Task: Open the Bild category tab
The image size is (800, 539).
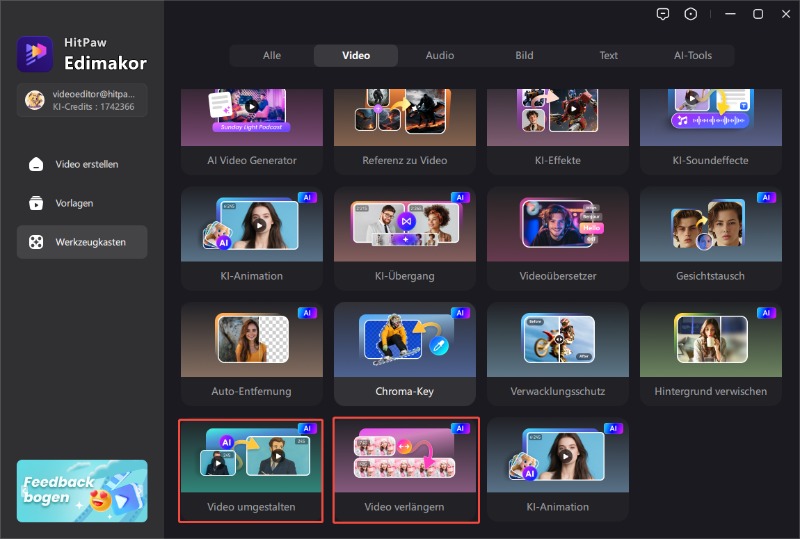Action: (524, 56)
